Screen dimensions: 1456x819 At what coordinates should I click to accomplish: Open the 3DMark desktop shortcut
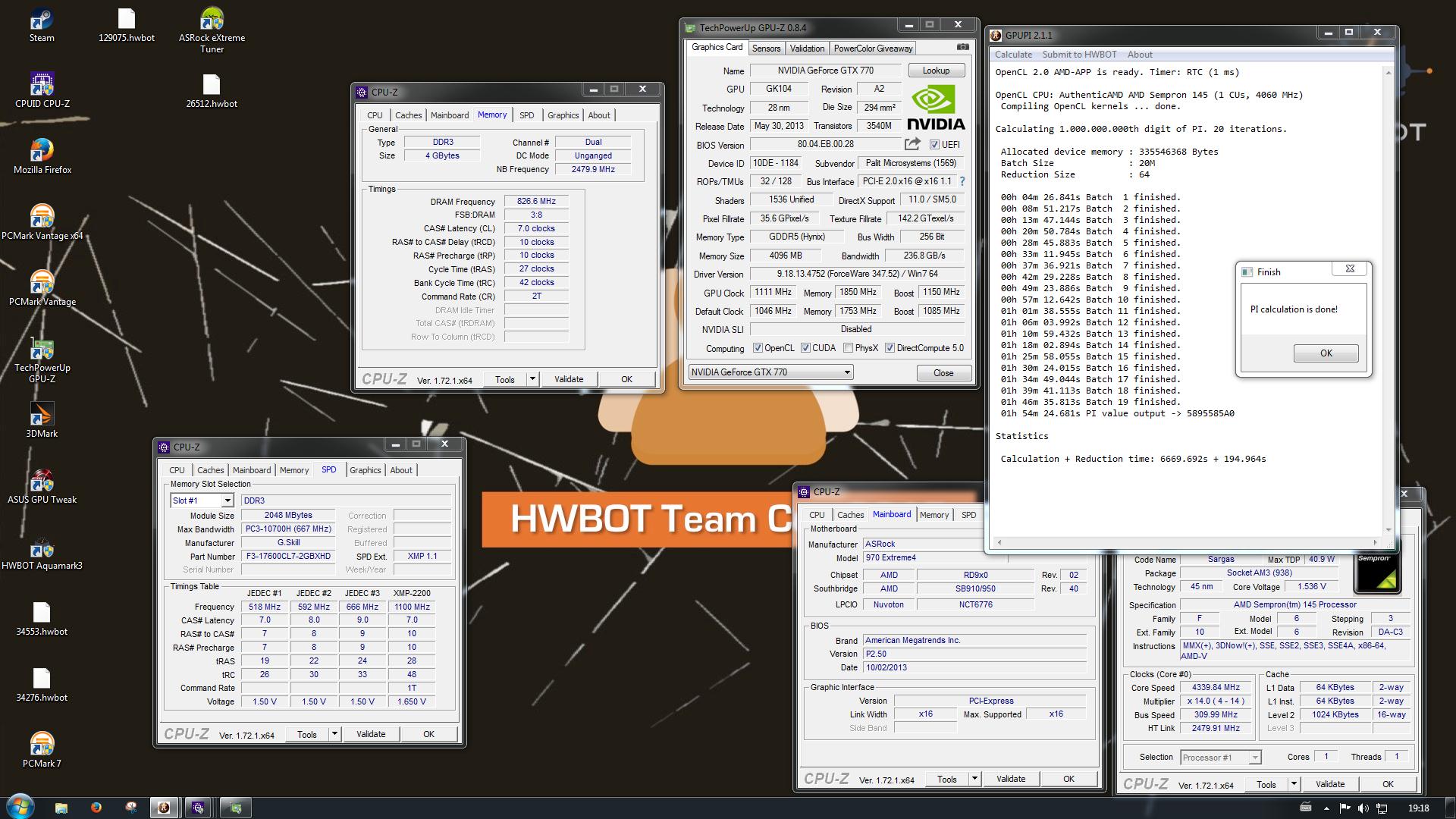42,421
